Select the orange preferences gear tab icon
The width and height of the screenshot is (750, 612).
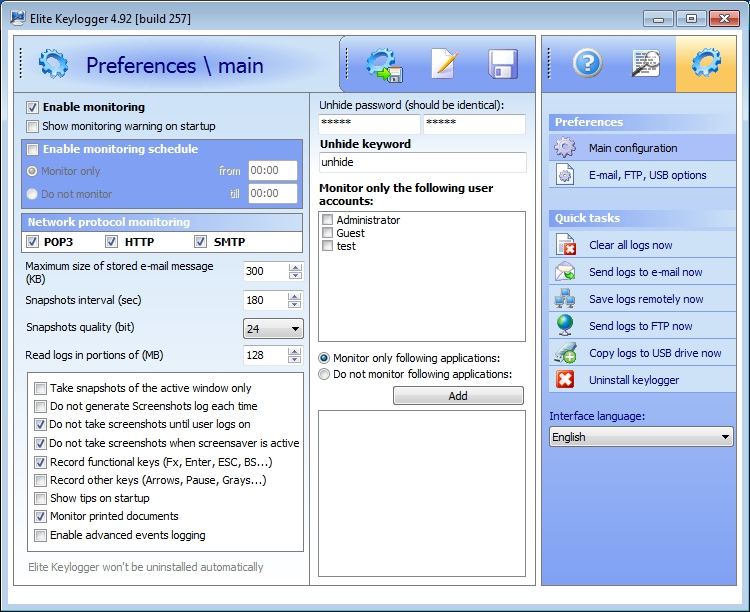click(706, 63)
